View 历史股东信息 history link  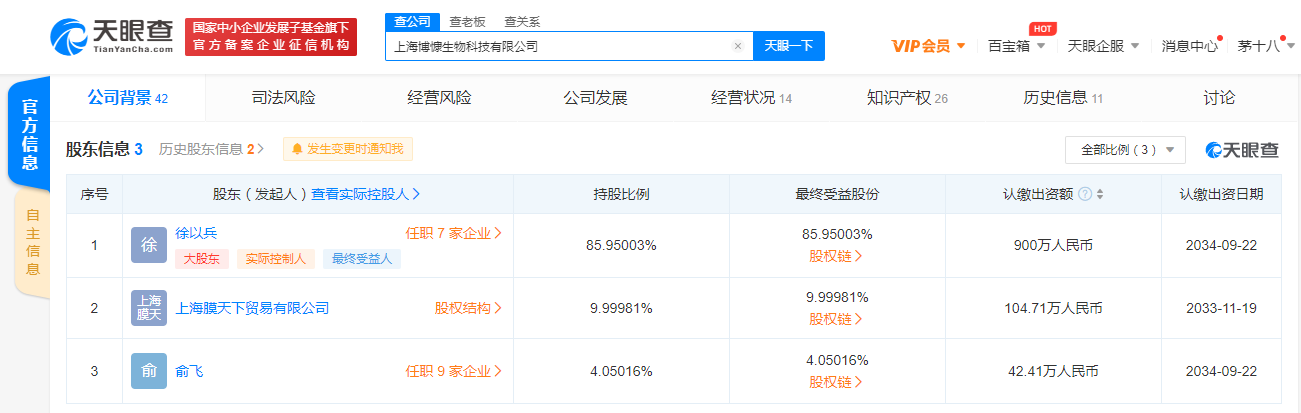[211, 149]
